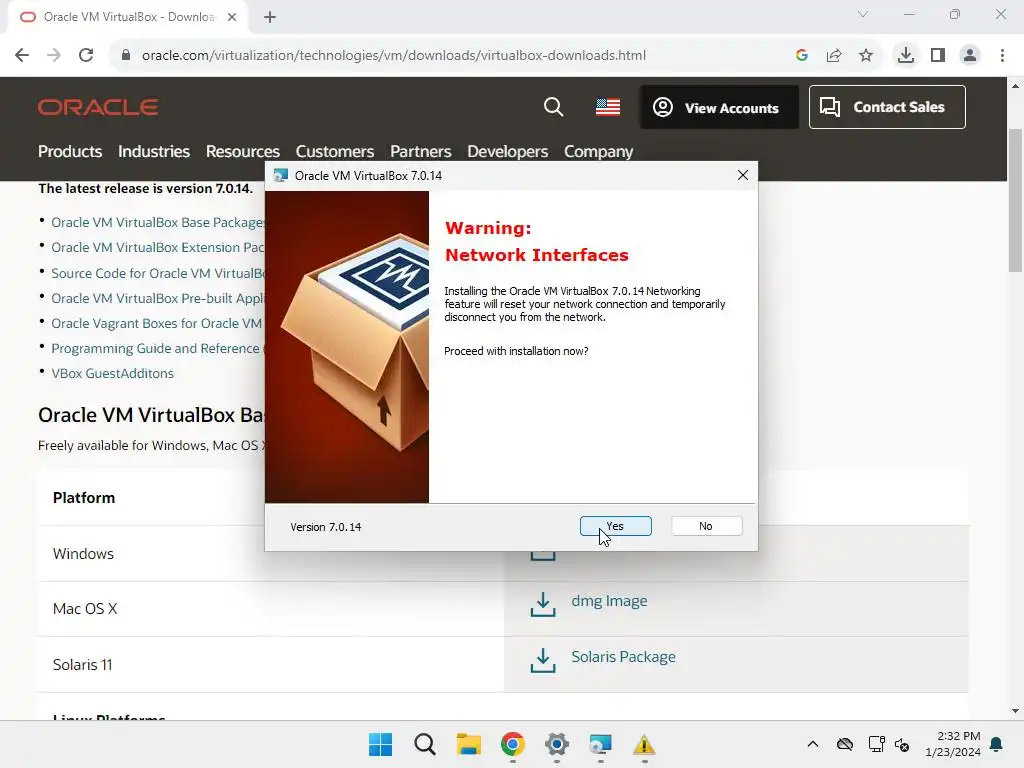Open Developers menu

[x=507, y=151]
